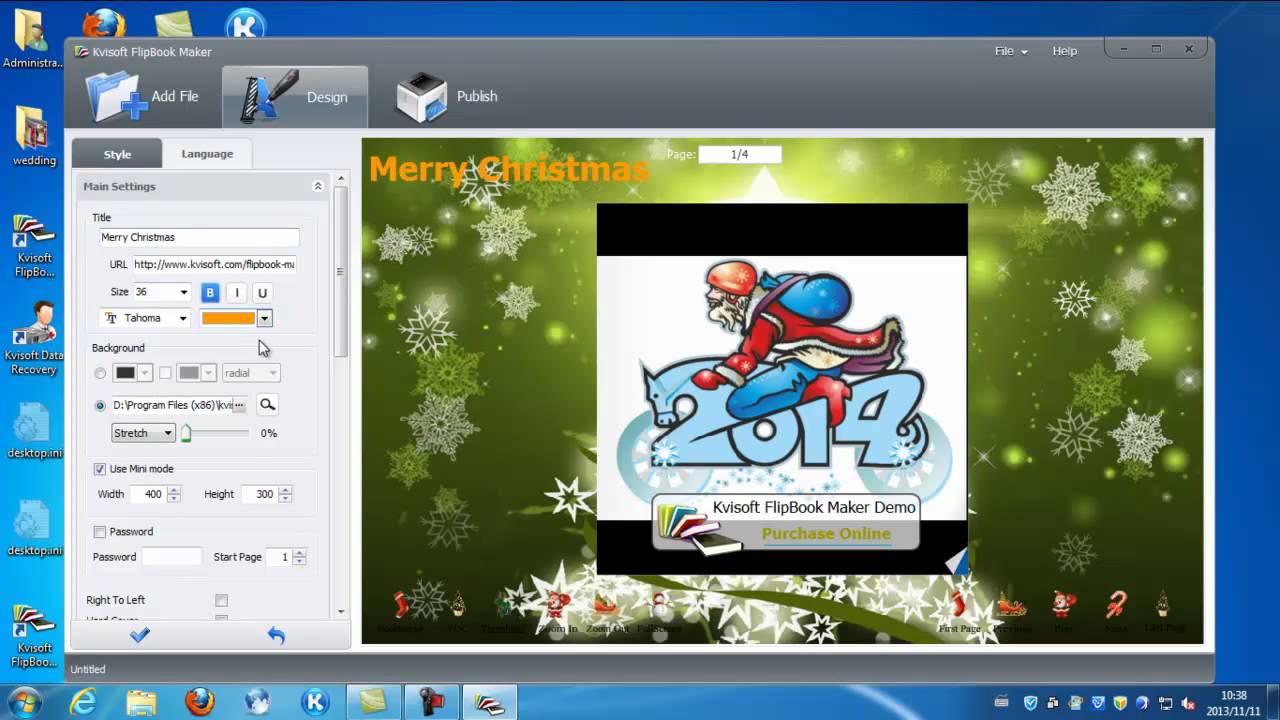Toggle Italic for the title

237,293
